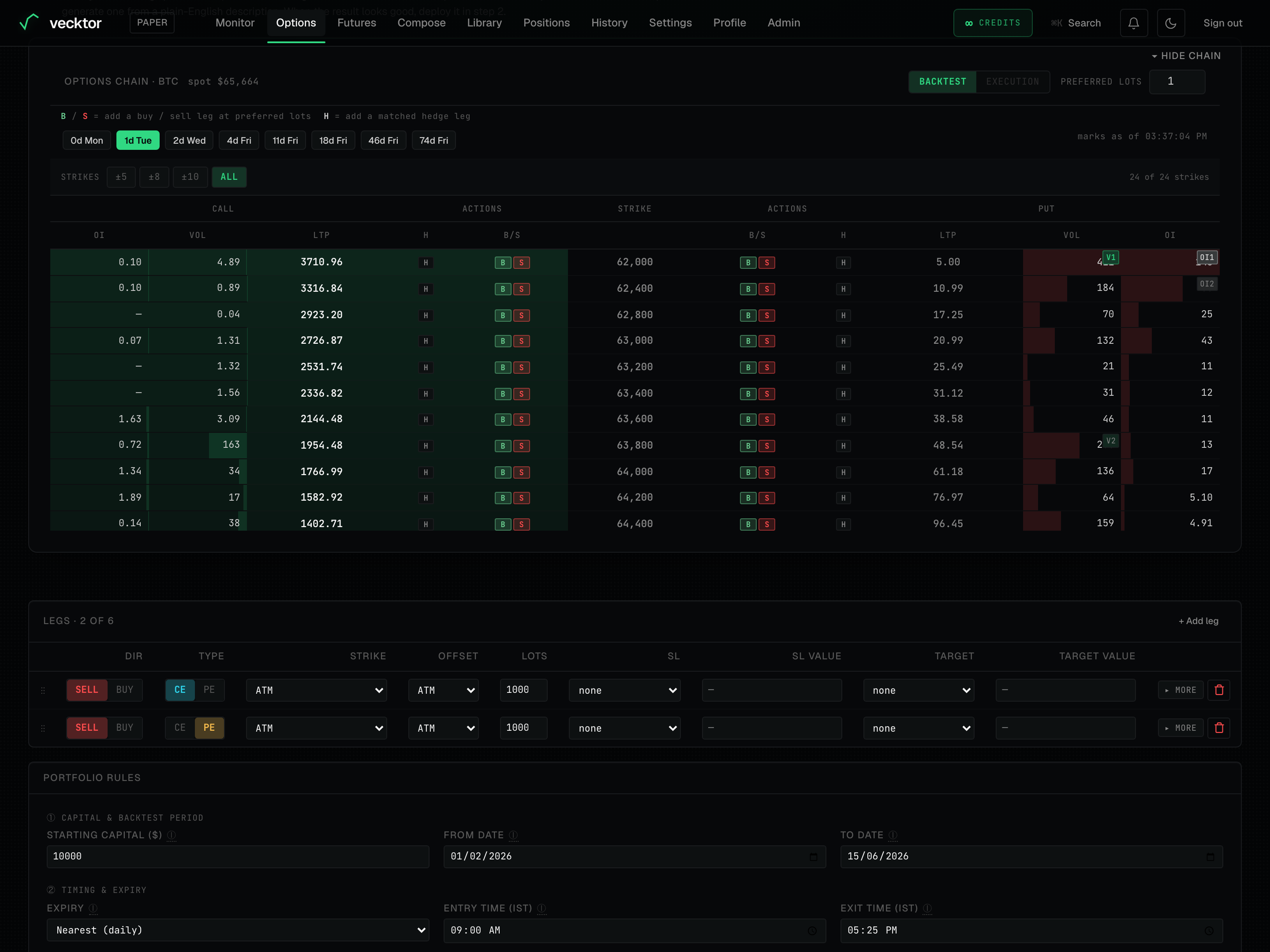Delete the SELL PE leg row
Image resolution: width=1270 pixels, height=952 pixels.
(1219, 728)
